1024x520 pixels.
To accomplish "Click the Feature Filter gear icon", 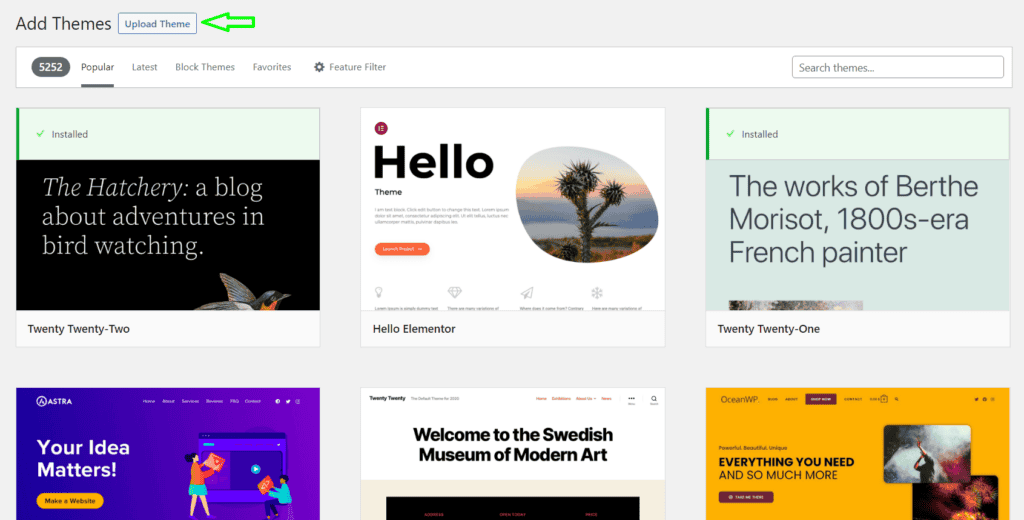I will tap(319, 67).
